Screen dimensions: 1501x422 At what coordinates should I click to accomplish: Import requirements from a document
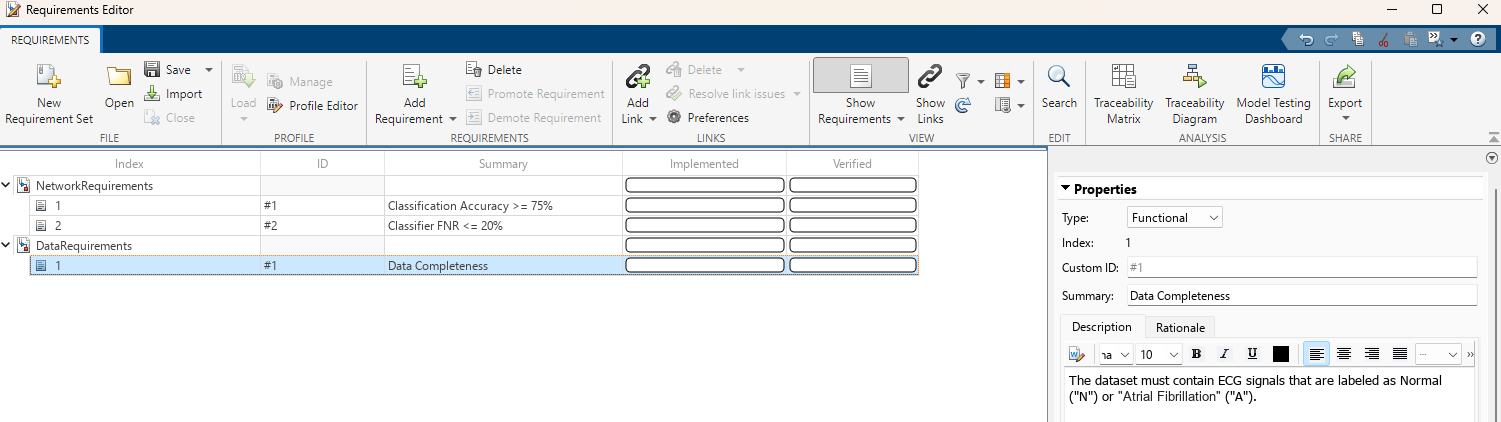(x=172, y=94)
